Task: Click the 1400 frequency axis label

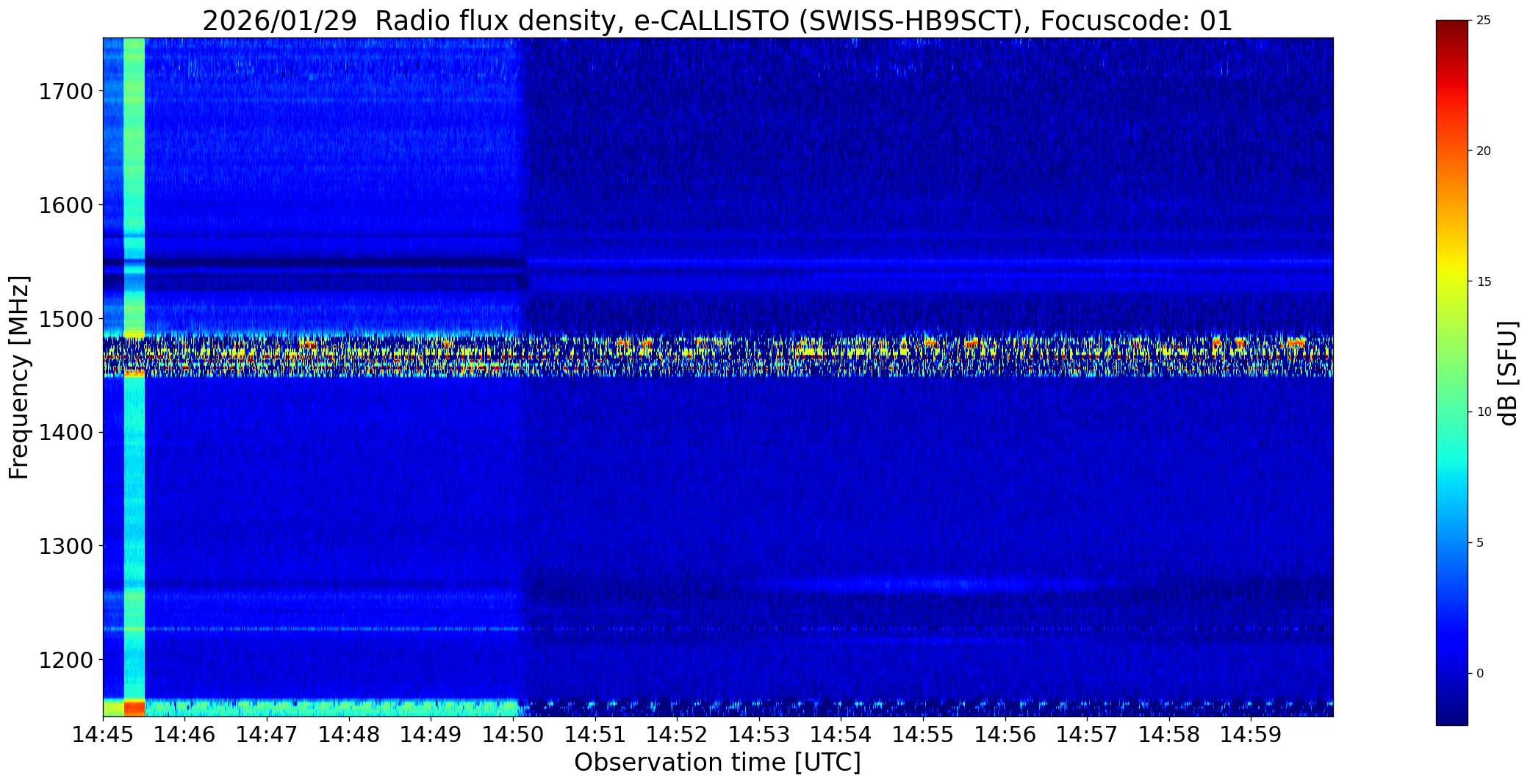Action: (x=65, y=433)
